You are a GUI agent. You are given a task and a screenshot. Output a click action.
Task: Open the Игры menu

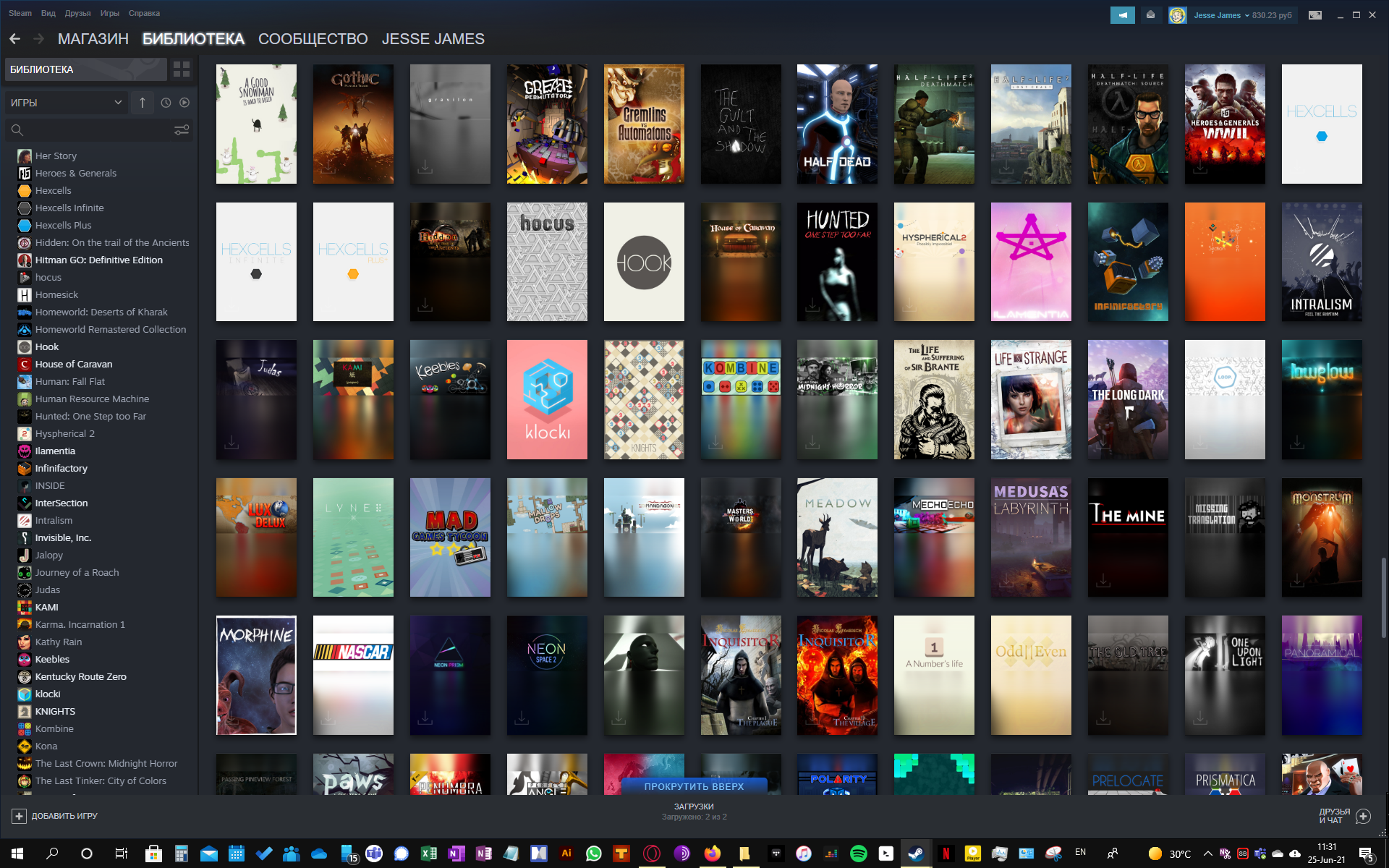[x=110, y=13]
